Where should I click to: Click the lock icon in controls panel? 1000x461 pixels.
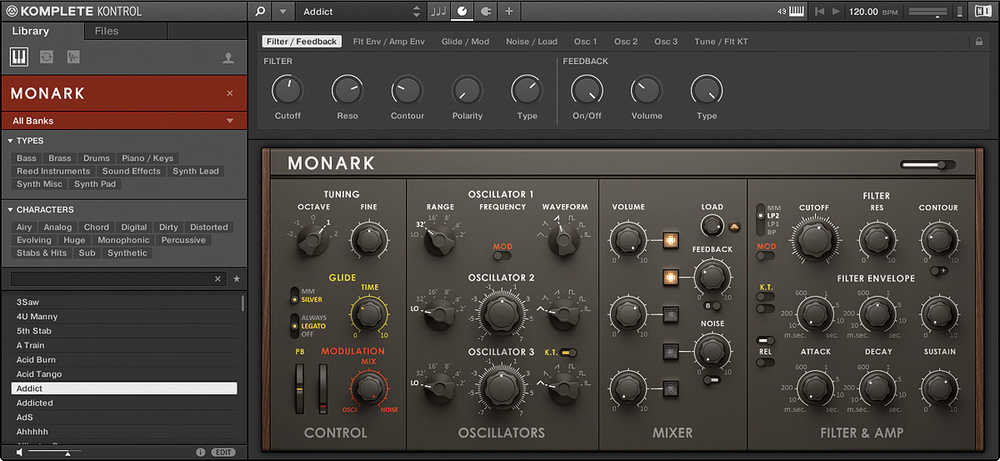click(979, 41)
